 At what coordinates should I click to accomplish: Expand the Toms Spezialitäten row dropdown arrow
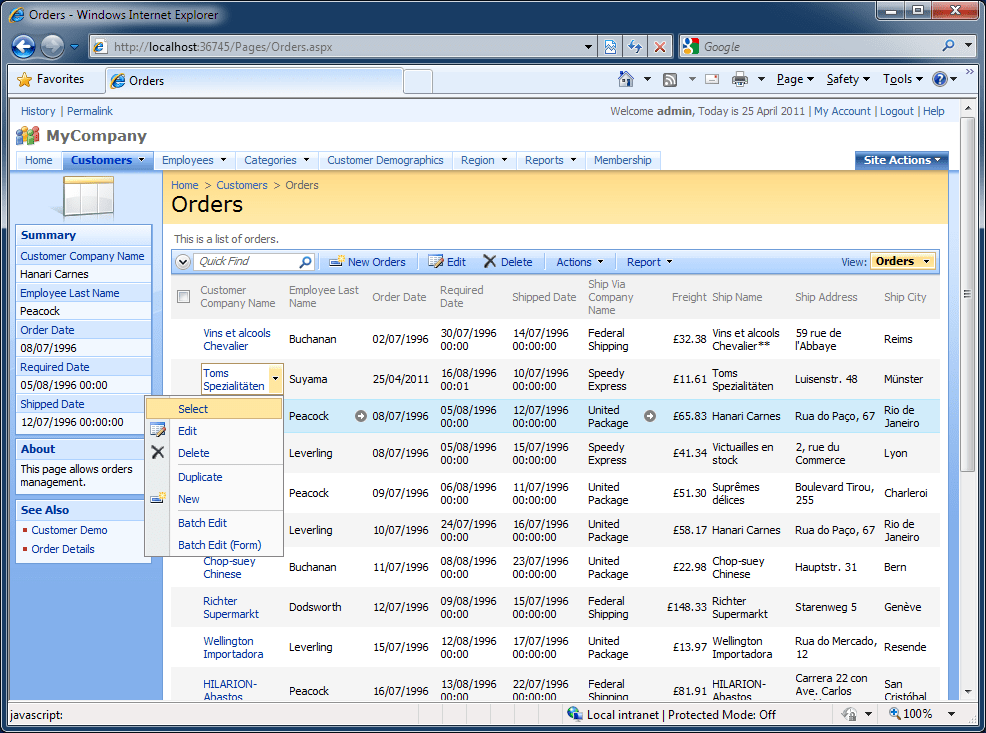(x=275, y=379)
